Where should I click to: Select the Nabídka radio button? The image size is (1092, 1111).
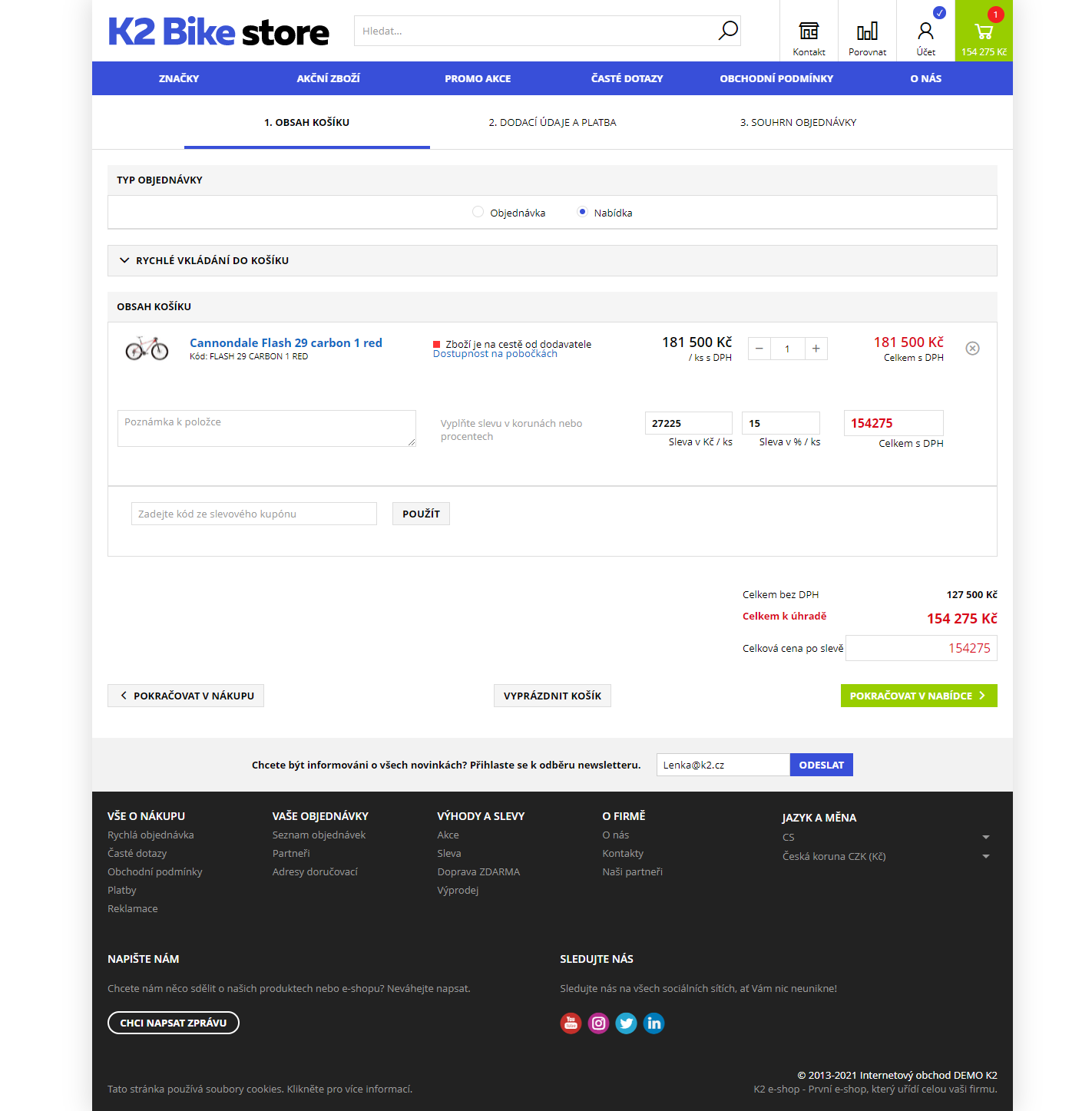click(x=582, y=212)
